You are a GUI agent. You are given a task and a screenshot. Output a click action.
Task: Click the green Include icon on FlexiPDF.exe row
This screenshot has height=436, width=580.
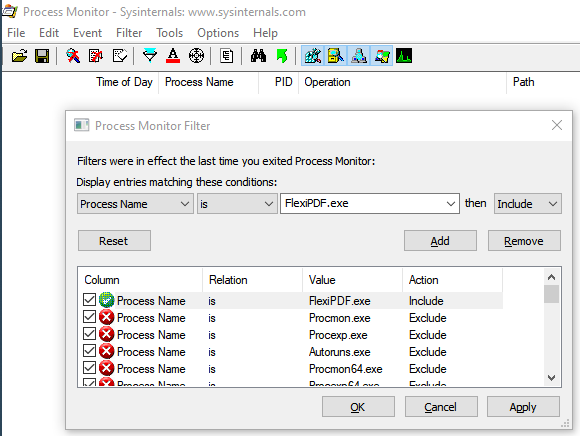click(x=106, y=300)
